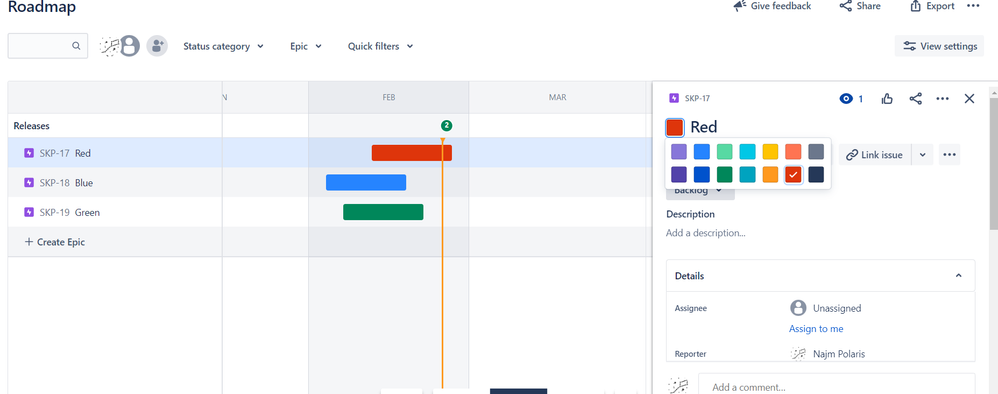Open the Export option
998x394 pixels.
coord(932,6)
